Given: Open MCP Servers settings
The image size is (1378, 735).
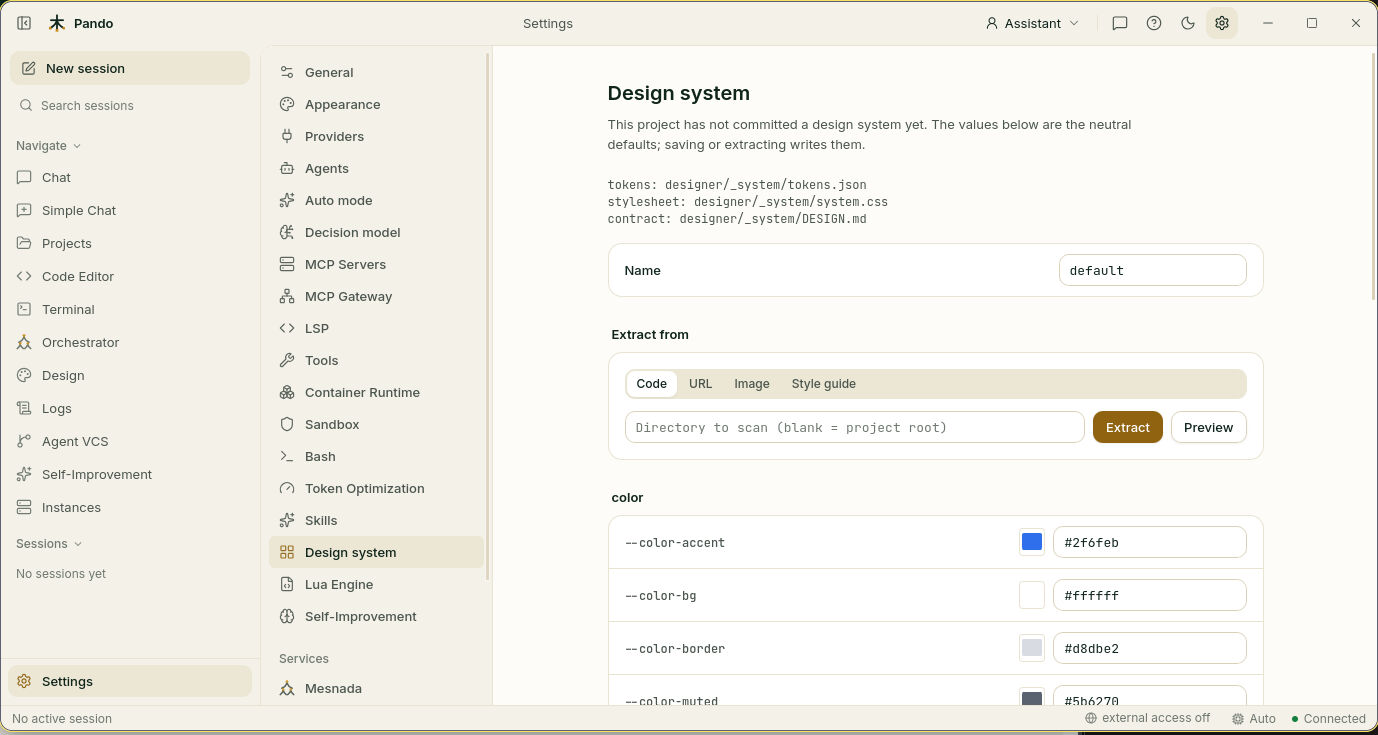Looking at the screenshot, I should [376, 264].
